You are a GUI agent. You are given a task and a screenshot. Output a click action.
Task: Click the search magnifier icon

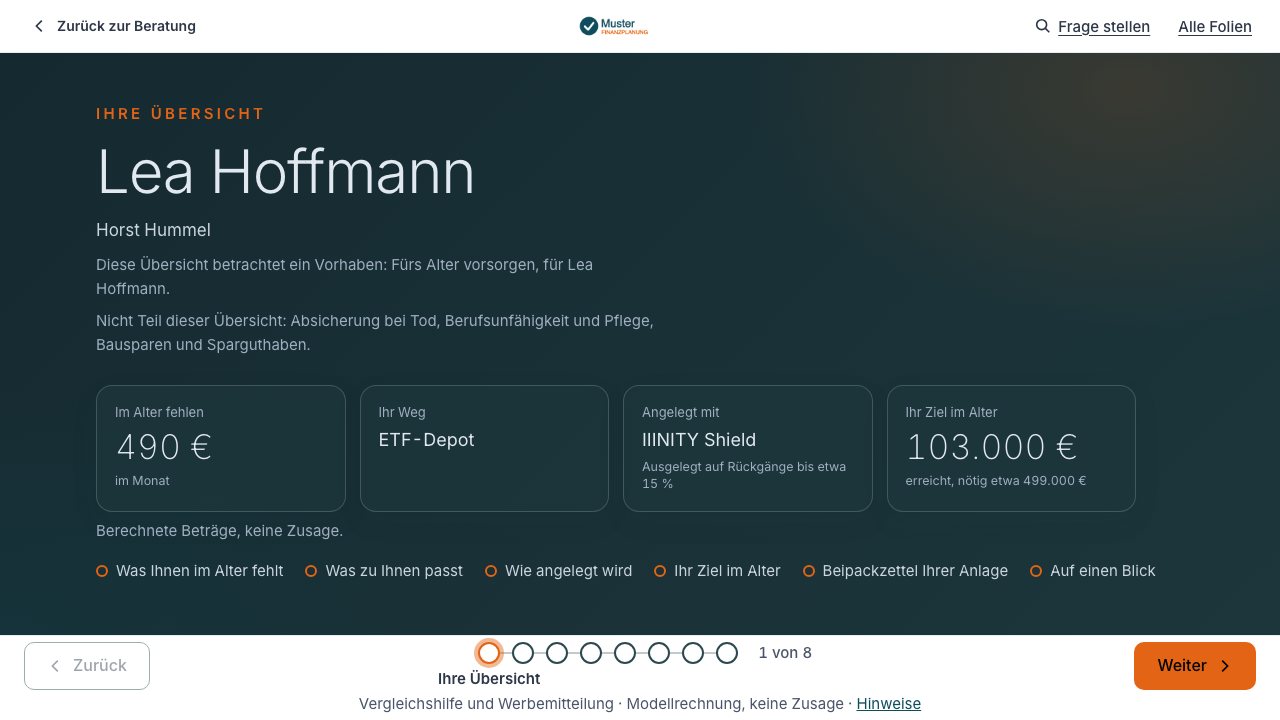tap(1042, 26)
